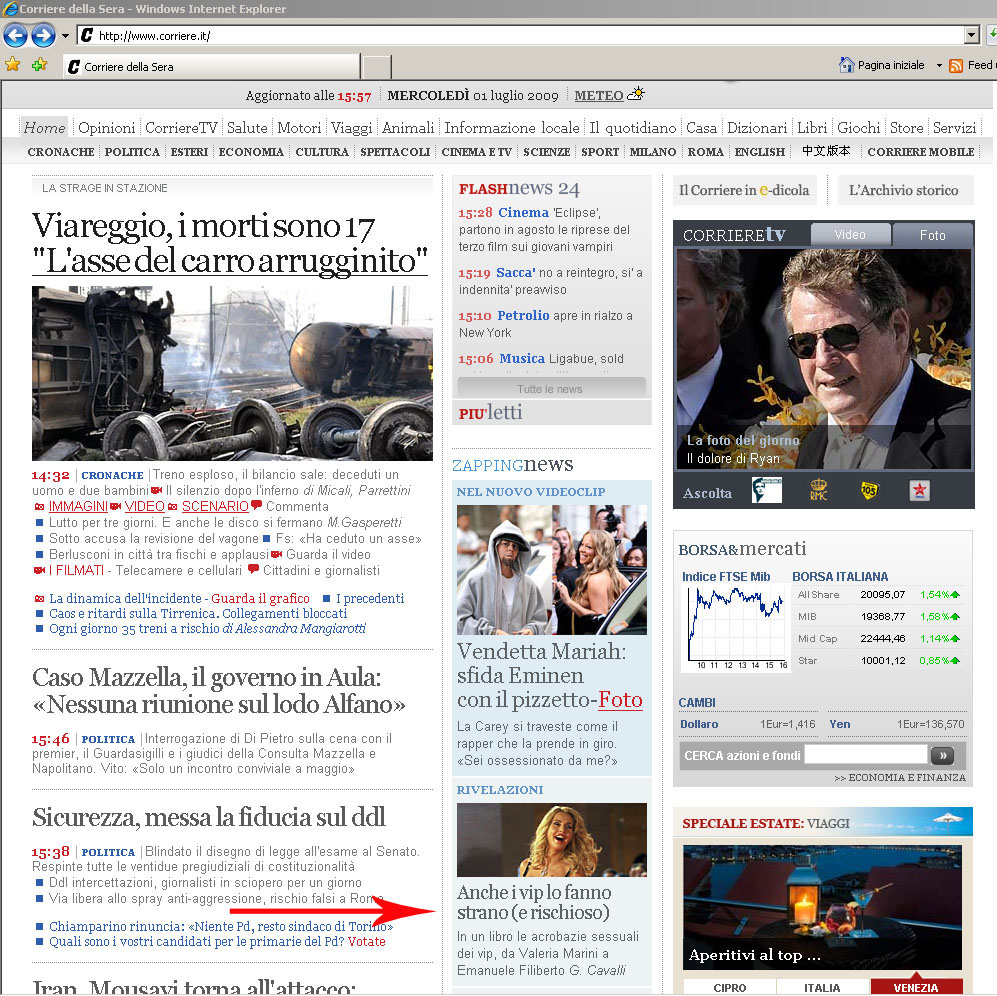Click the Add to Favorites icon
Viewport: 997px width, 996px height.
tap(39, 65)
